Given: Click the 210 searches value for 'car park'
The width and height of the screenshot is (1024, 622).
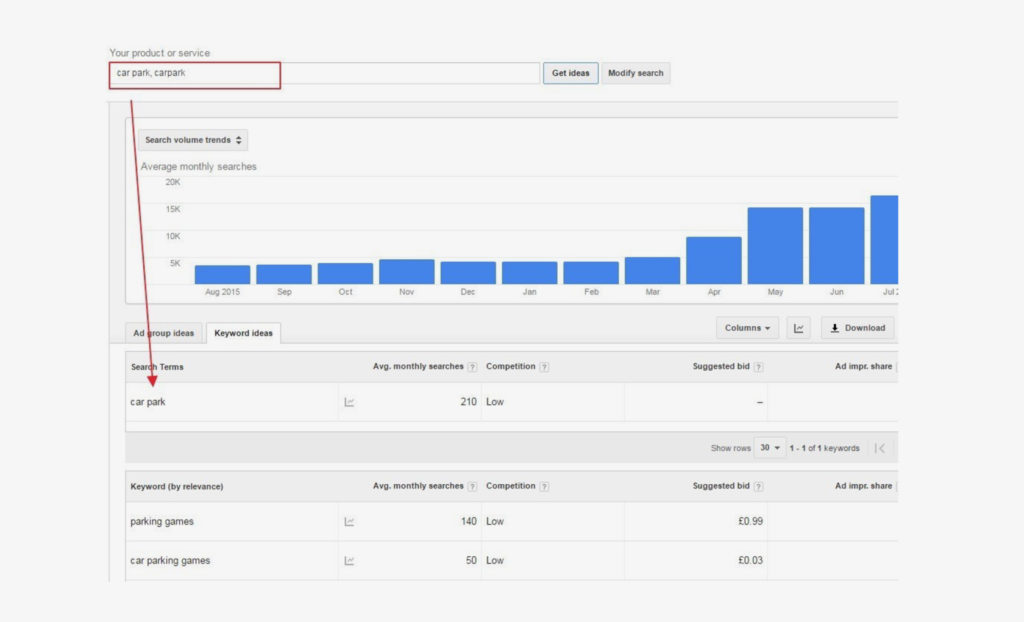Looking at the screenshot, I should (x=468, y=402).
